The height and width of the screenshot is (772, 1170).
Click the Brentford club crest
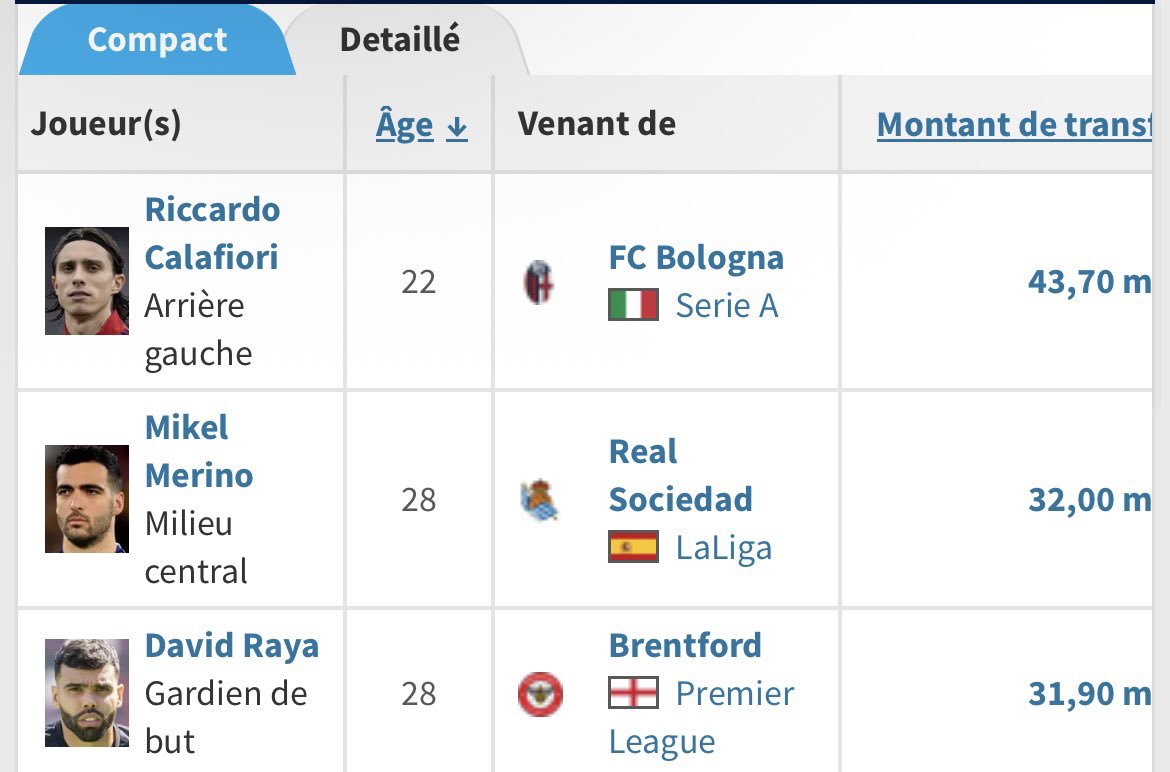pyautogui.click(x=540, y=694)
